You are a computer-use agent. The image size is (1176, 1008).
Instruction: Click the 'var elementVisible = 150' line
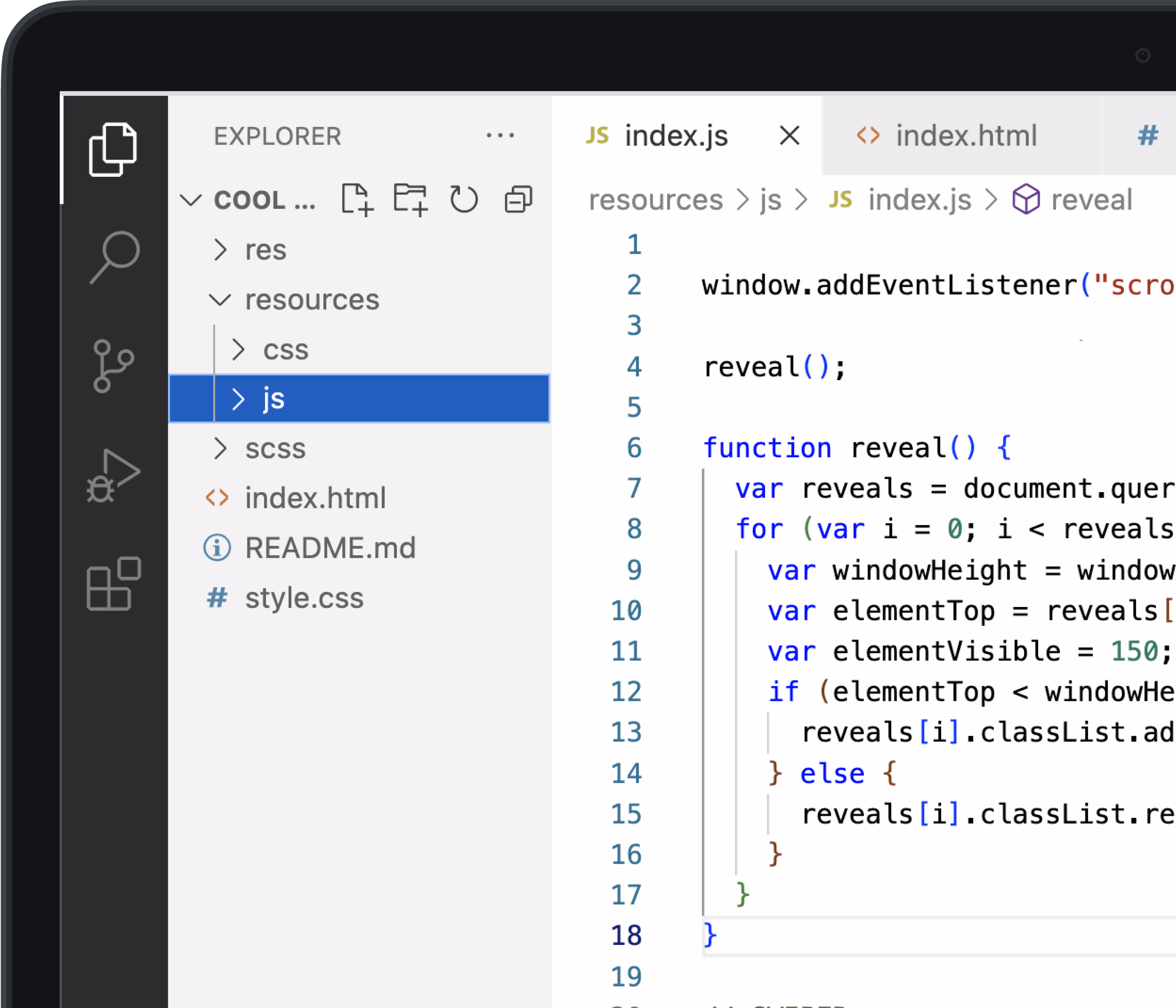970,651
